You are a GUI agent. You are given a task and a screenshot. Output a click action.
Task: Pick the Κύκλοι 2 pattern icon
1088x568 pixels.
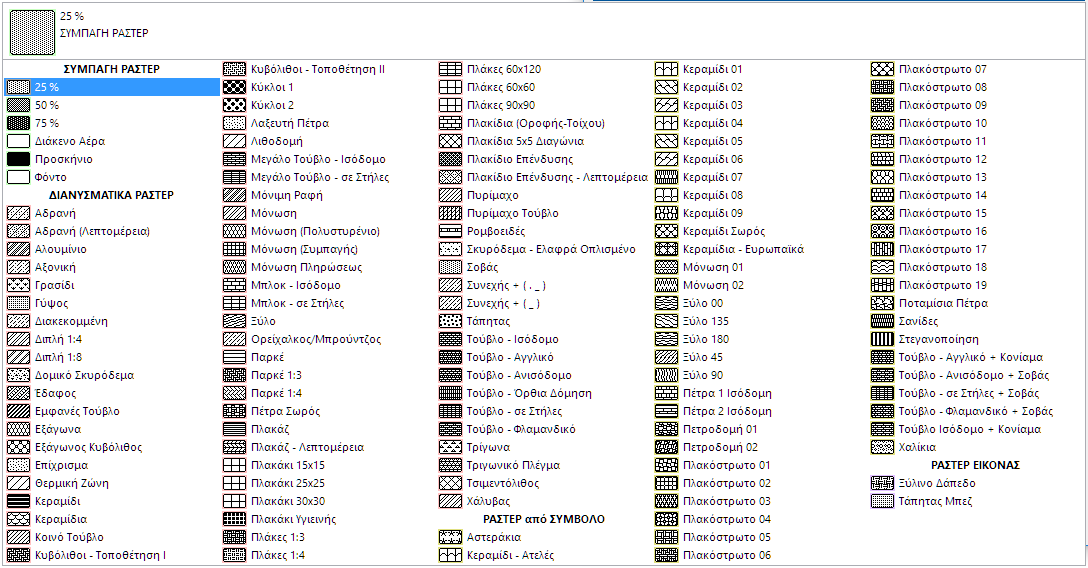coord(235,105)
